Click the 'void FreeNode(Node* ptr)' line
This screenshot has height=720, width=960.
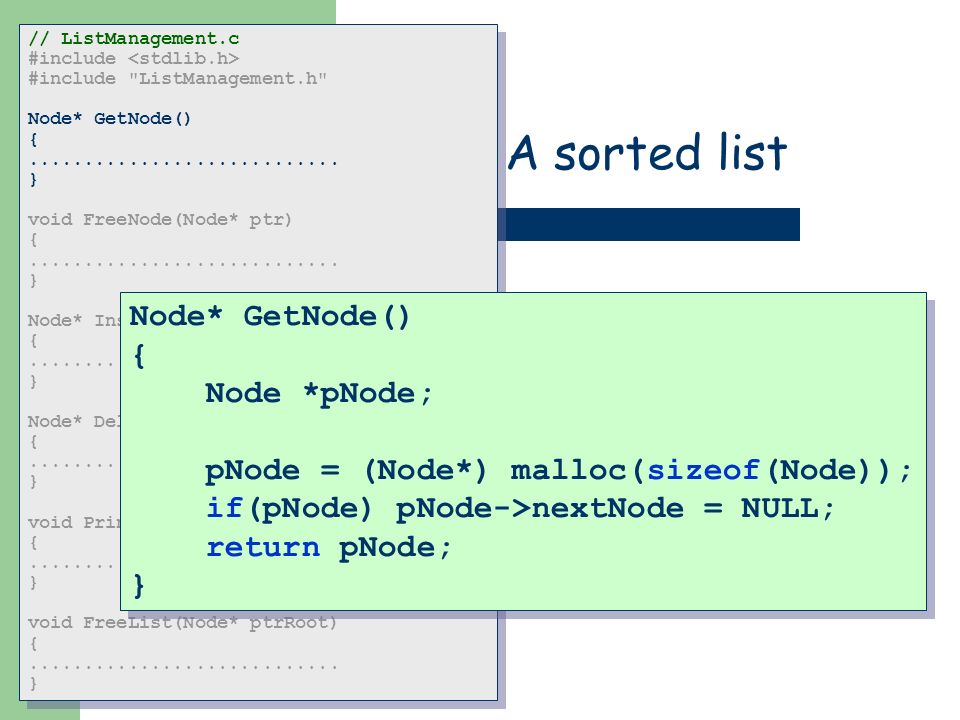[x=160, y=220]
